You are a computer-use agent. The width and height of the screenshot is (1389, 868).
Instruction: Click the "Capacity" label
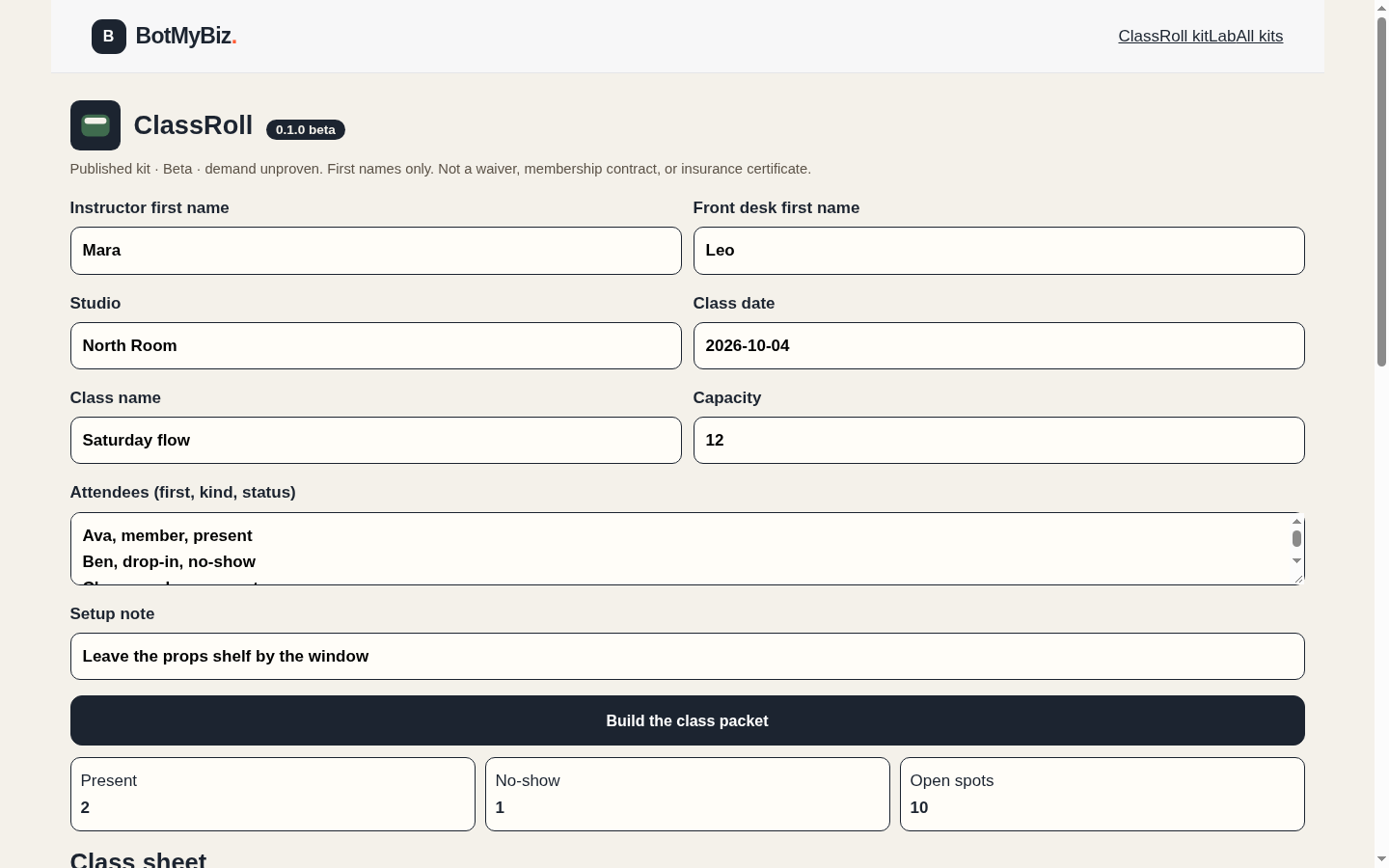click(x=727, y=397)
